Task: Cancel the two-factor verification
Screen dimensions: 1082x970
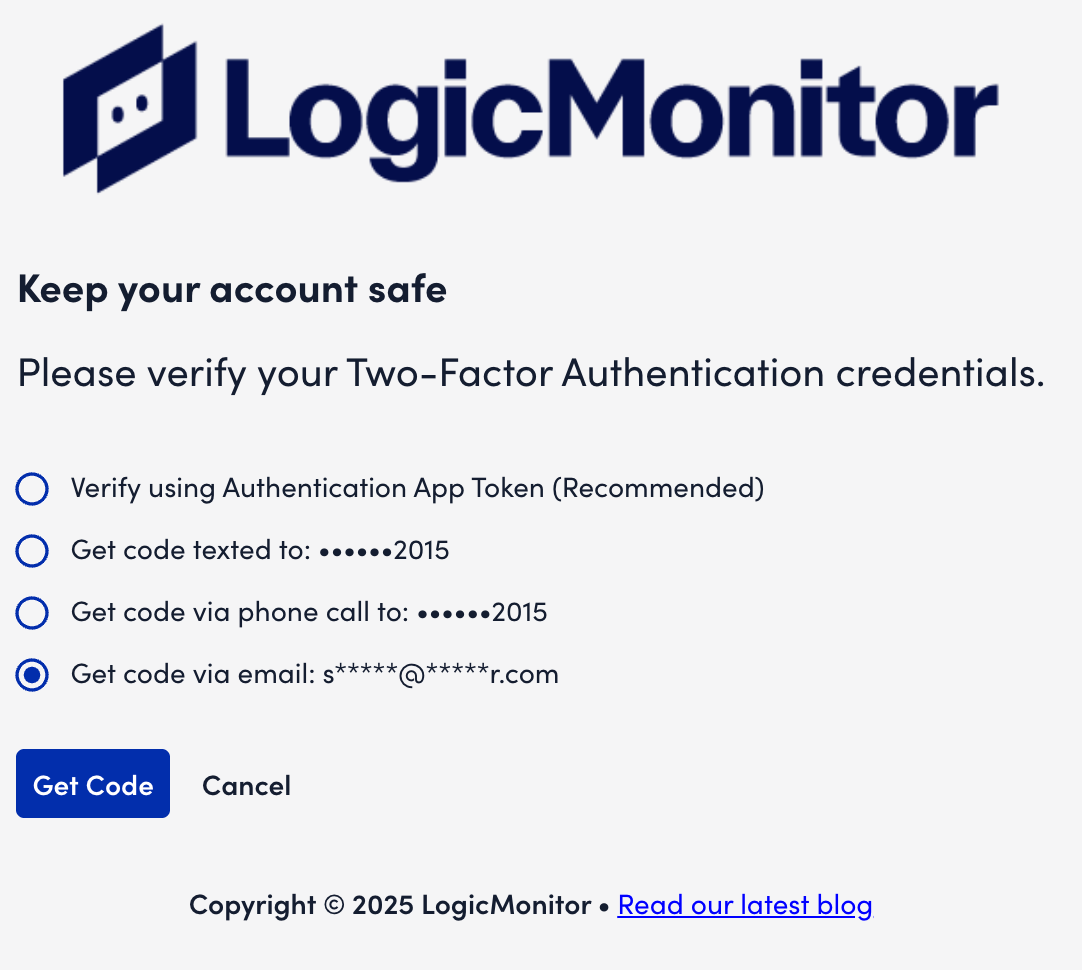Action: (x=246, y=785)
